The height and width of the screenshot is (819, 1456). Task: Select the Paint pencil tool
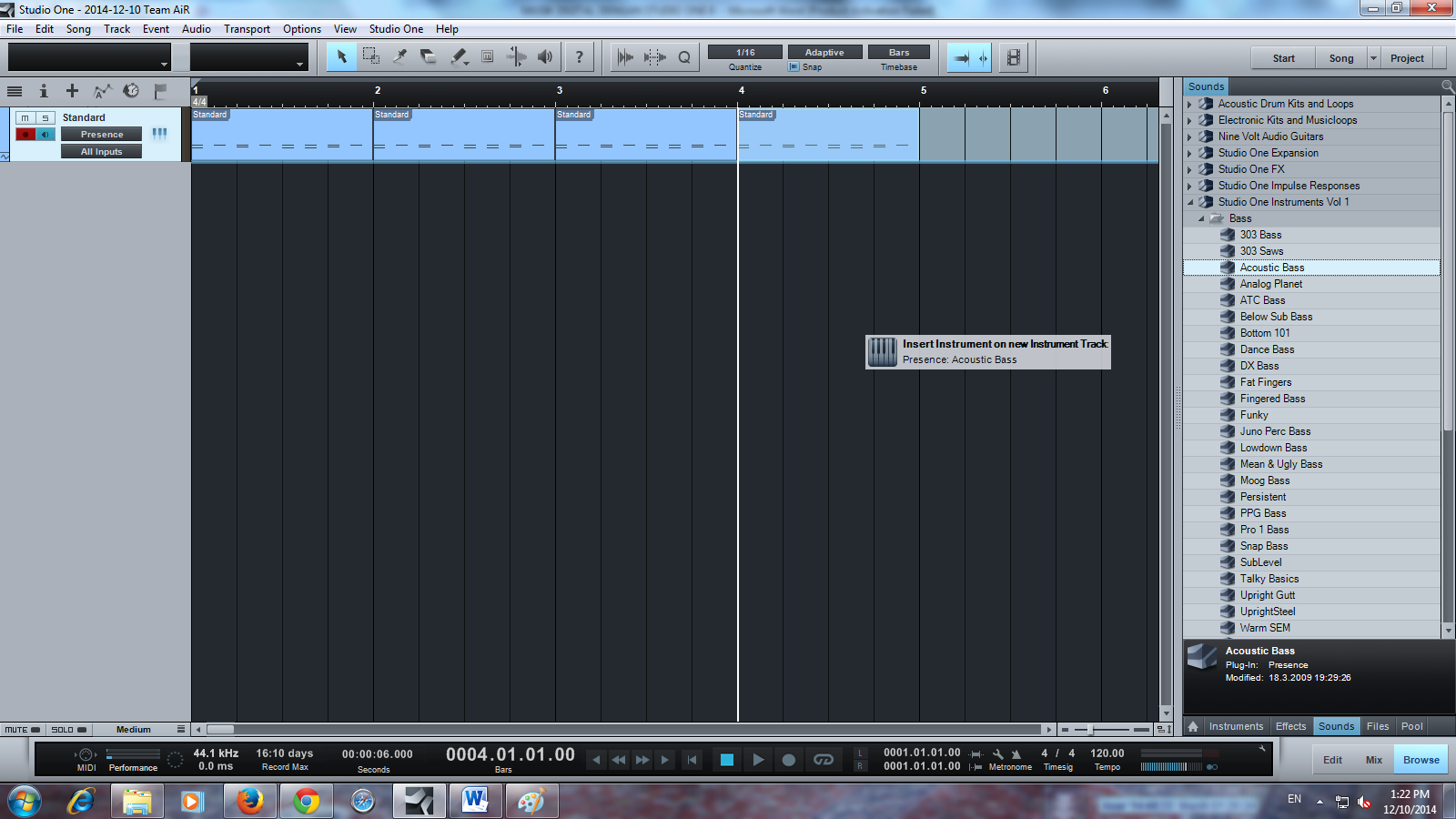pos(459,56)
